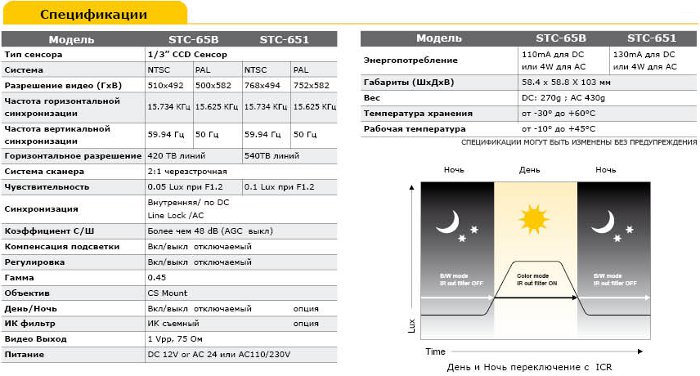Click the STC-651 header in the right table

(x=652, y=38)
